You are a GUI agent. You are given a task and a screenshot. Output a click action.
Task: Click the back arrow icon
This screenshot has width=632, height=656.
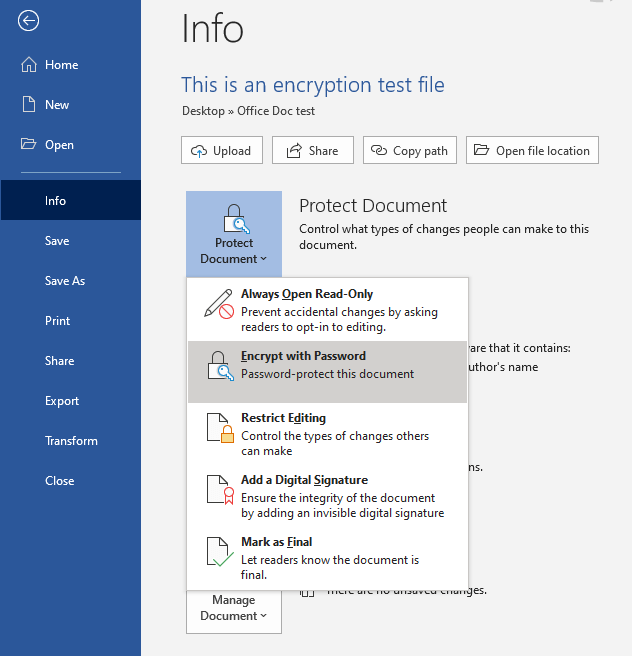tap(28, 20)
